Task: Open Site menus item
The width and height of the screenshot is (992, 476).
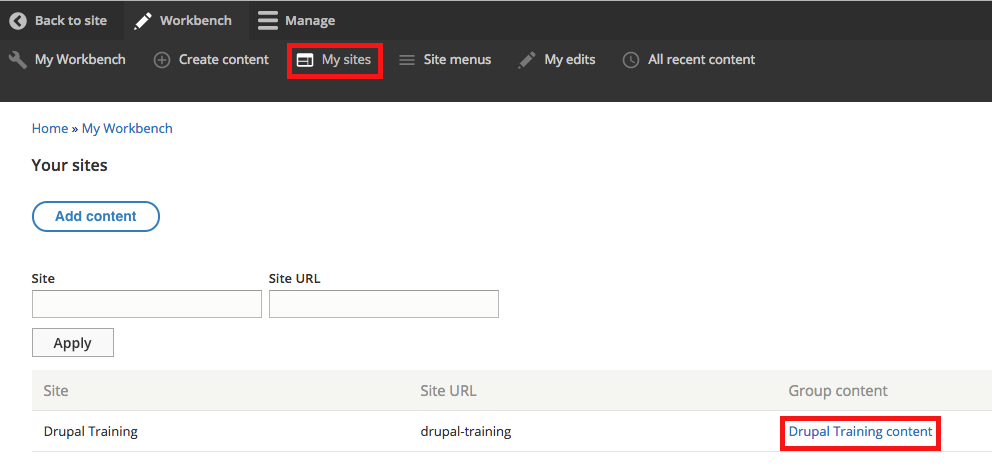Action: [457, 60]
